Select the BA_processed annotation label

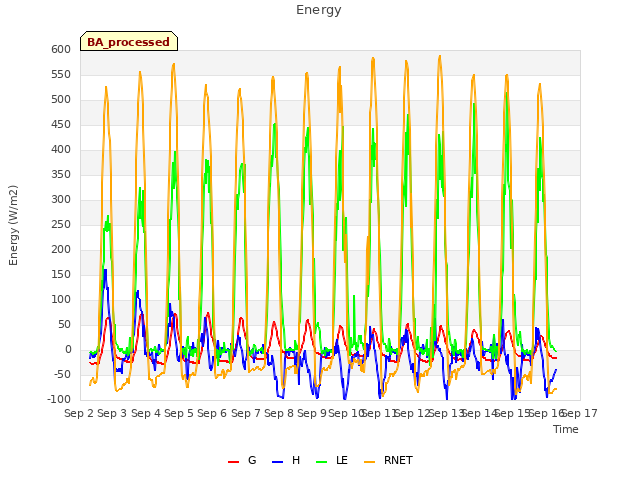[129, 42]
